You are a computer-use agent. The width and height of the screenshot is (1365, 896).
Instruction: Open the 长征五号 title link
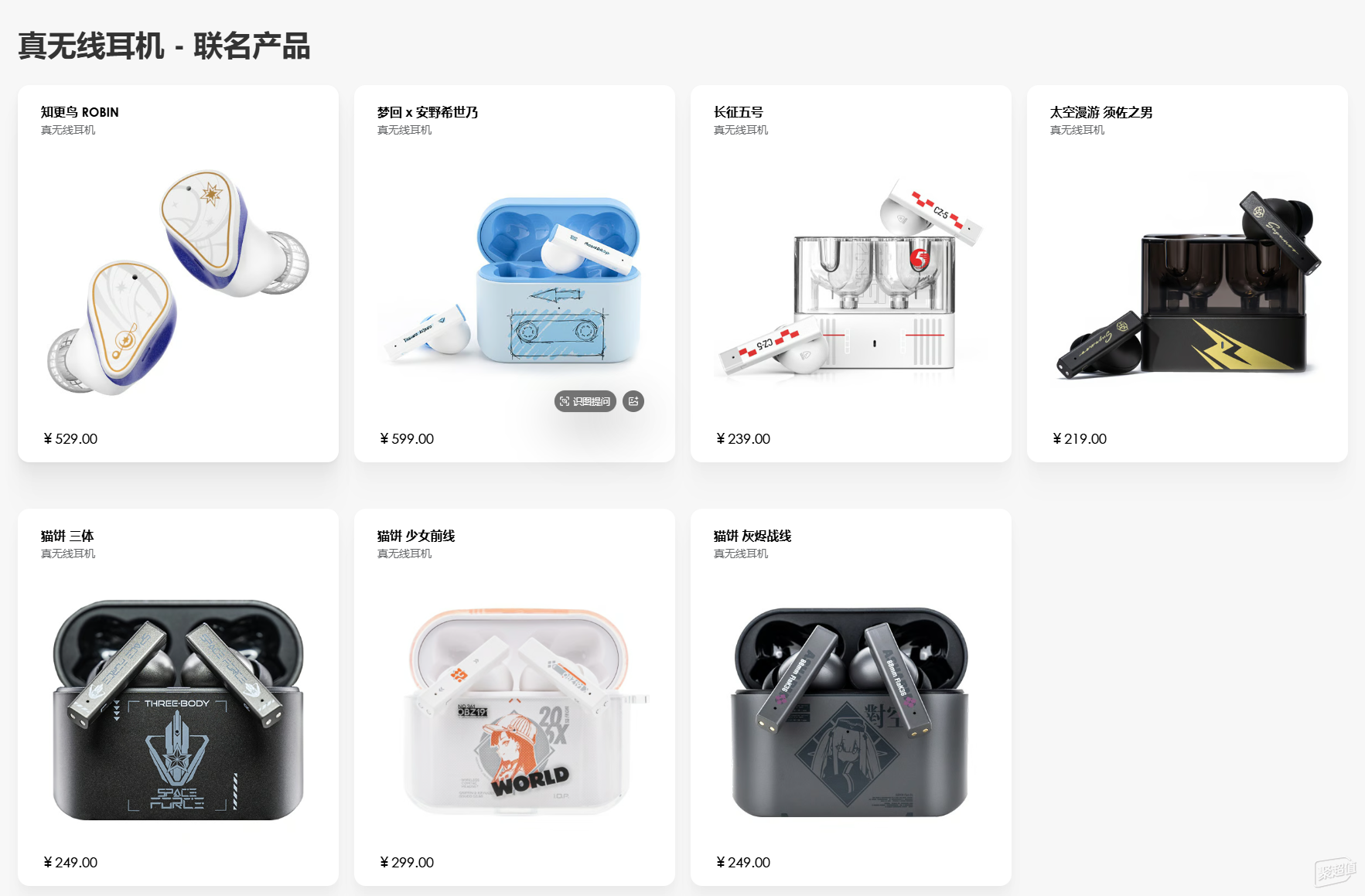pyautogui.click(x=739, y=112)
